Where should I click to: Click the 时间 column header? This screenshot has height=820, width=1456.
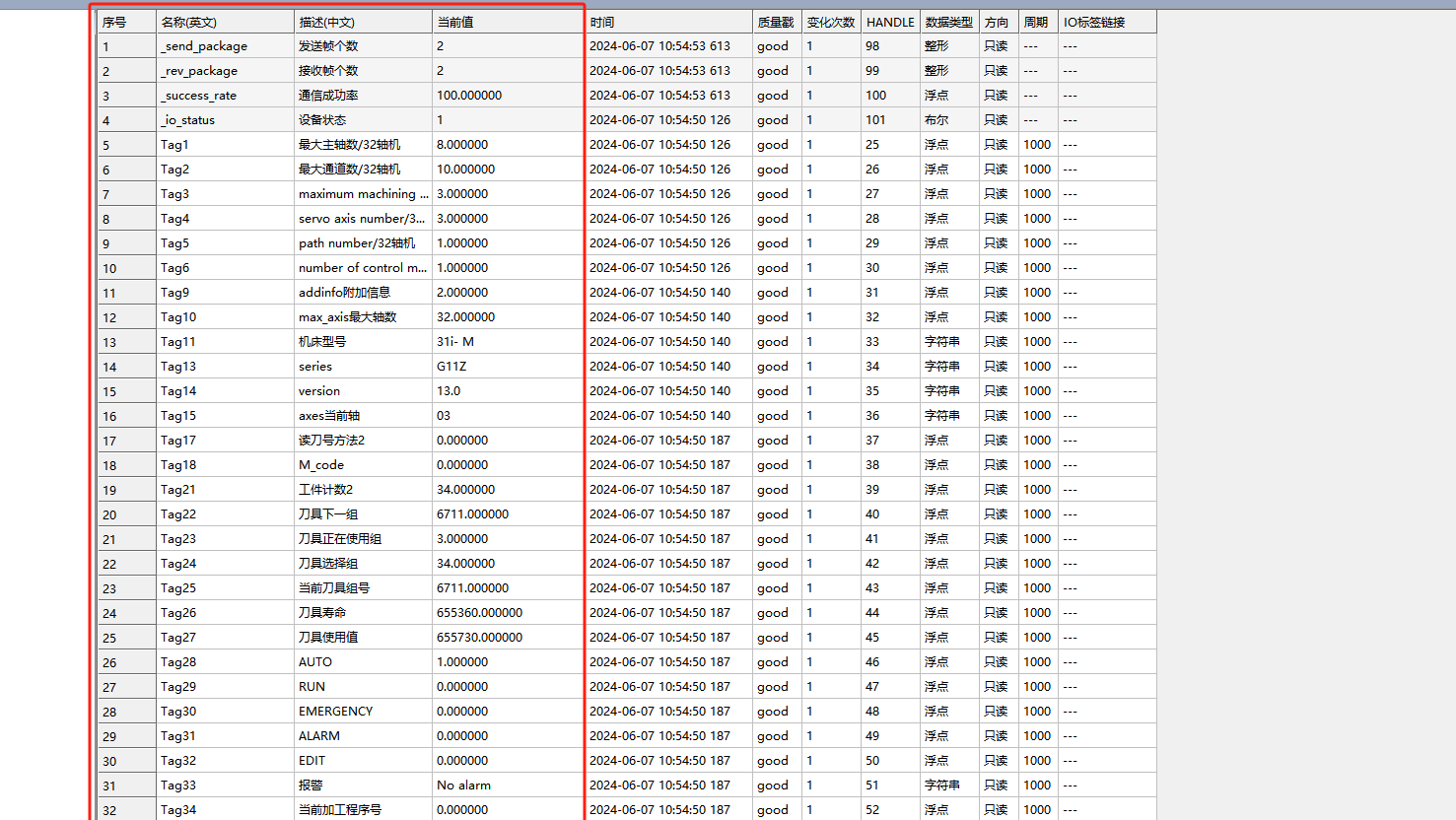click(668, 22)
